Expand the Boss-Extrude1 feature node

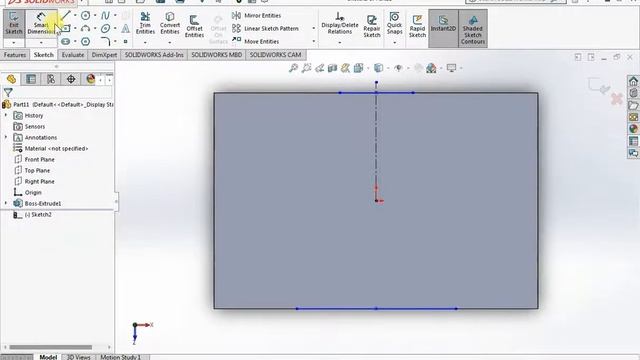tap(6, 203)
